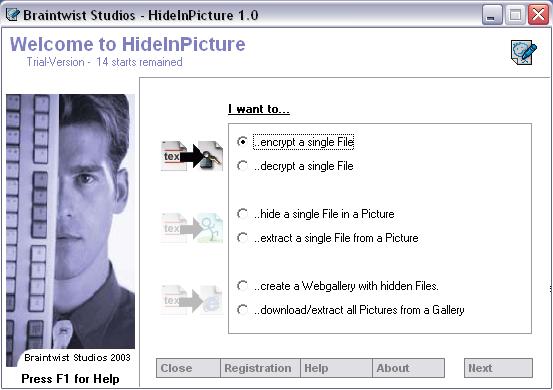Minimize the HideInPicture window

pyautogui.click(x=492, y=15)
